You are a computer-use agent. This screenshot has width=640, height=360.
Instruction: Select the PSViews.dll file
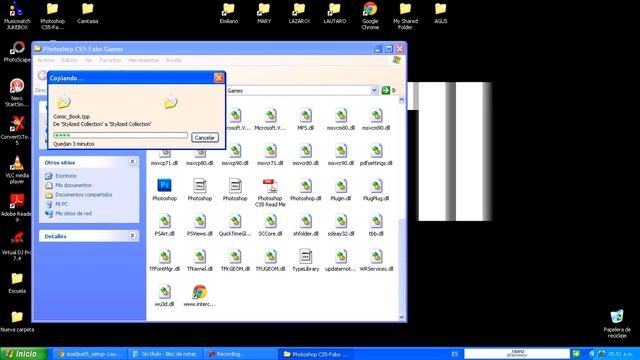pyautogui.click(x=200, y=225)
